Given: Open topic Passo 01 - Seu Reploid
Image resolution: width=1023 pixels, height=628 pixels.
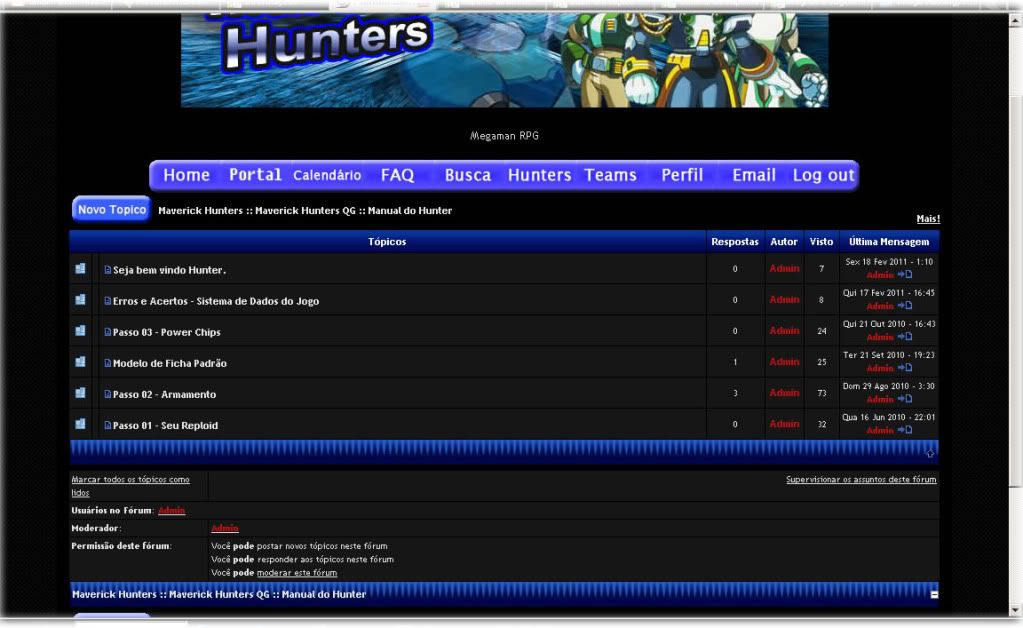Looking at the screenshot, I should [165, 425].
